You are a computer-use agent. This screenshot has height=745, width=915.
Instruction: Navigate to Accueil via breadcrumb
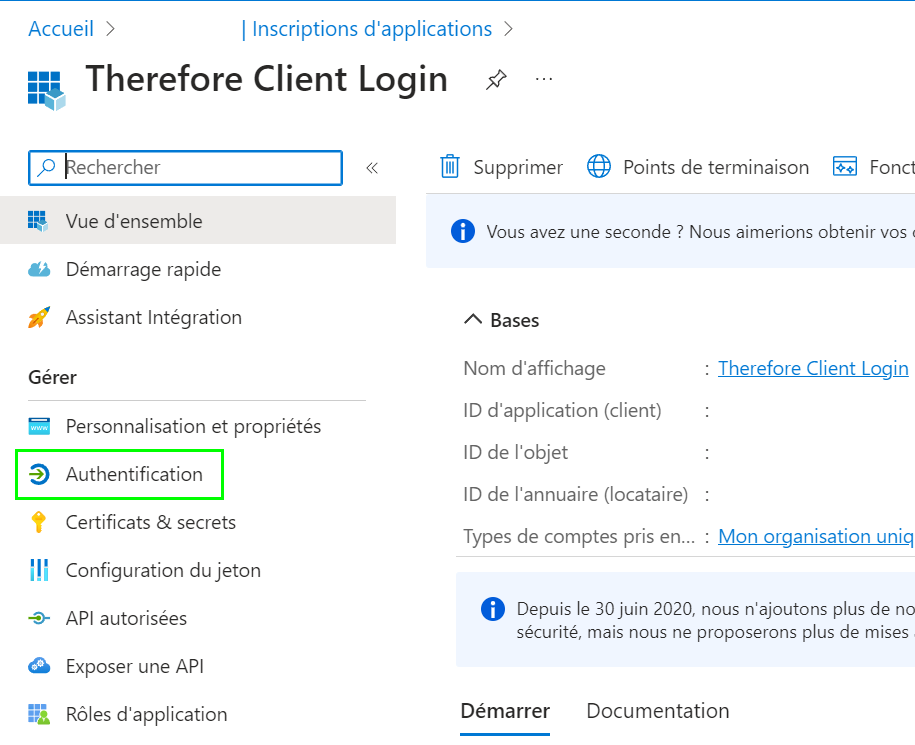(61, 28)
